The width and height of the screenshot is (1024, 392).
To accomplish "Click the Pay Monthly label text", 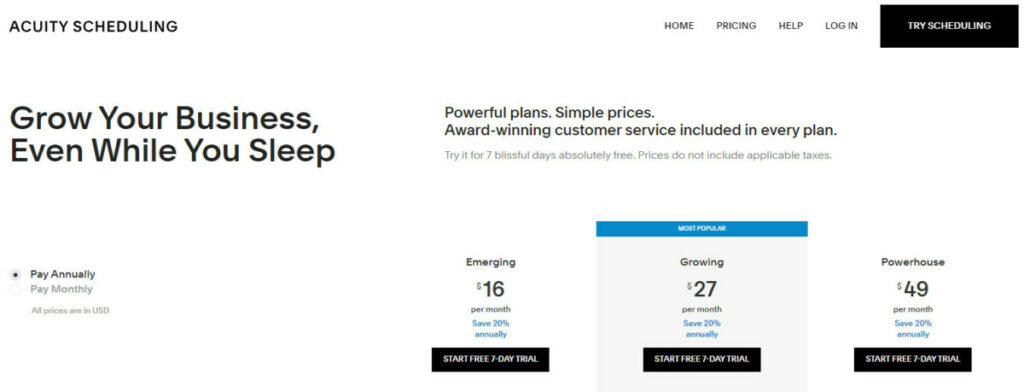I will tap(61, 289).
